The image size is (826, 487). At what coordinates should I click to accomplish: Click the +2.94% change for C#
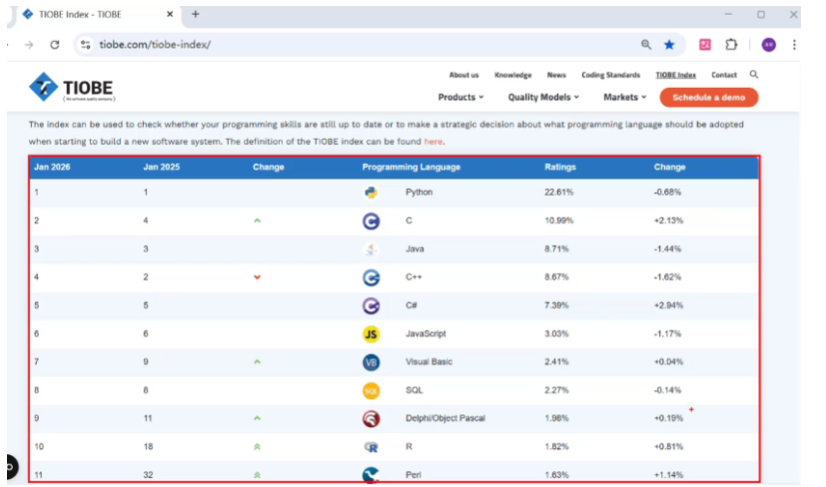click(x=668, y=306)
